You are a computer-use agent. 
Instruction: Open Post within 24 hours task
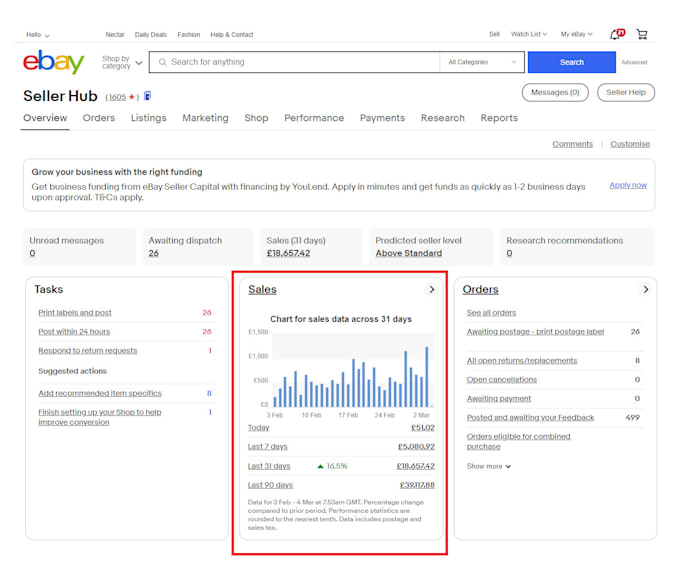[x=74, y=332]
